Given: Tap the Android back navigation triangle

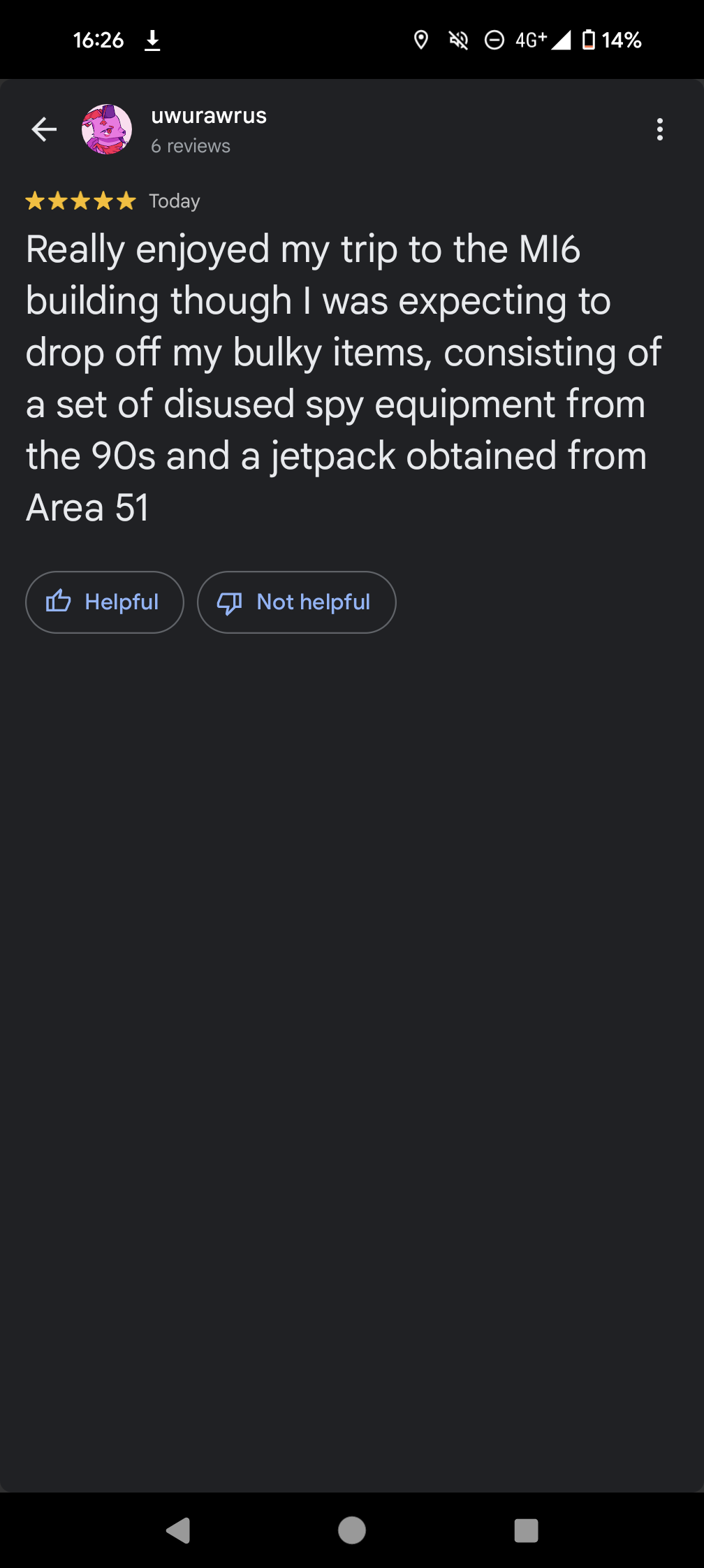Looking at the screenshot, I should (178, 1530).
